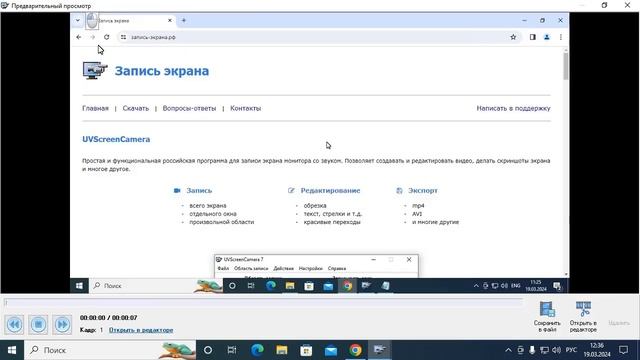The image size is (640, 360).
Task: Click the 'Скачать' link in the recorded page
Action: (x=136, y=108)
